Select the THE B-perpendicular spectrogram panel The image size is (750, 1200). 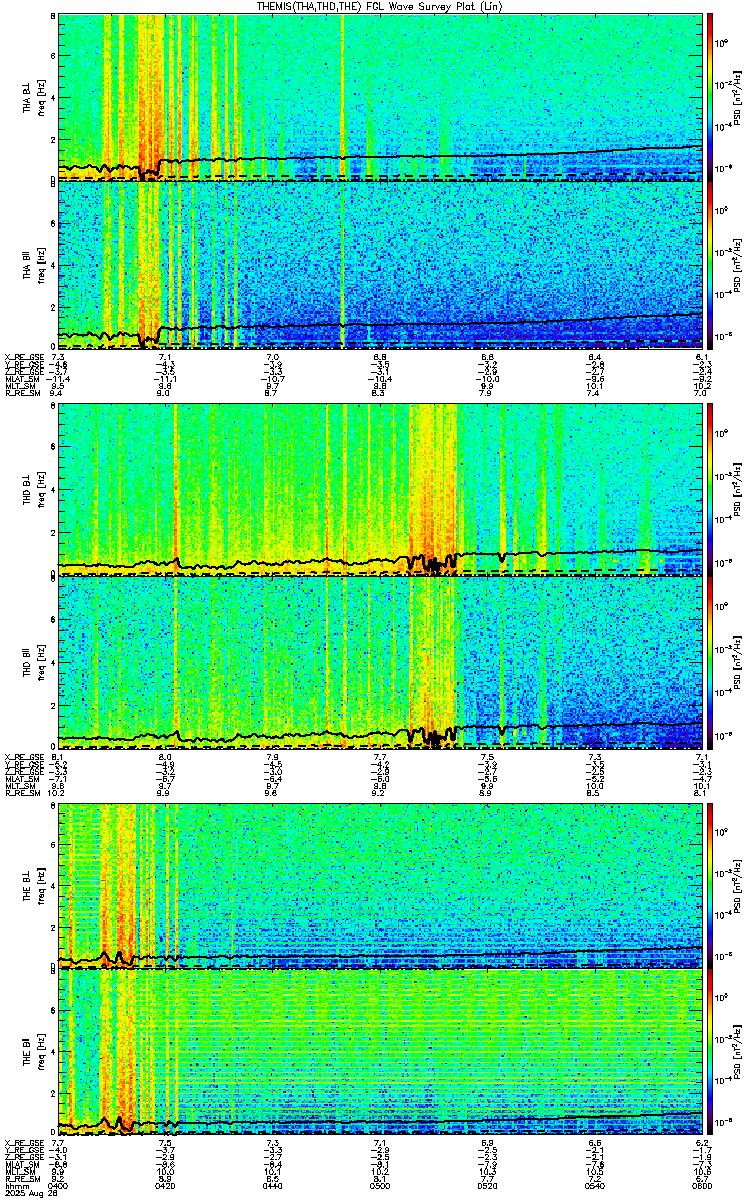tap(380, 884)
